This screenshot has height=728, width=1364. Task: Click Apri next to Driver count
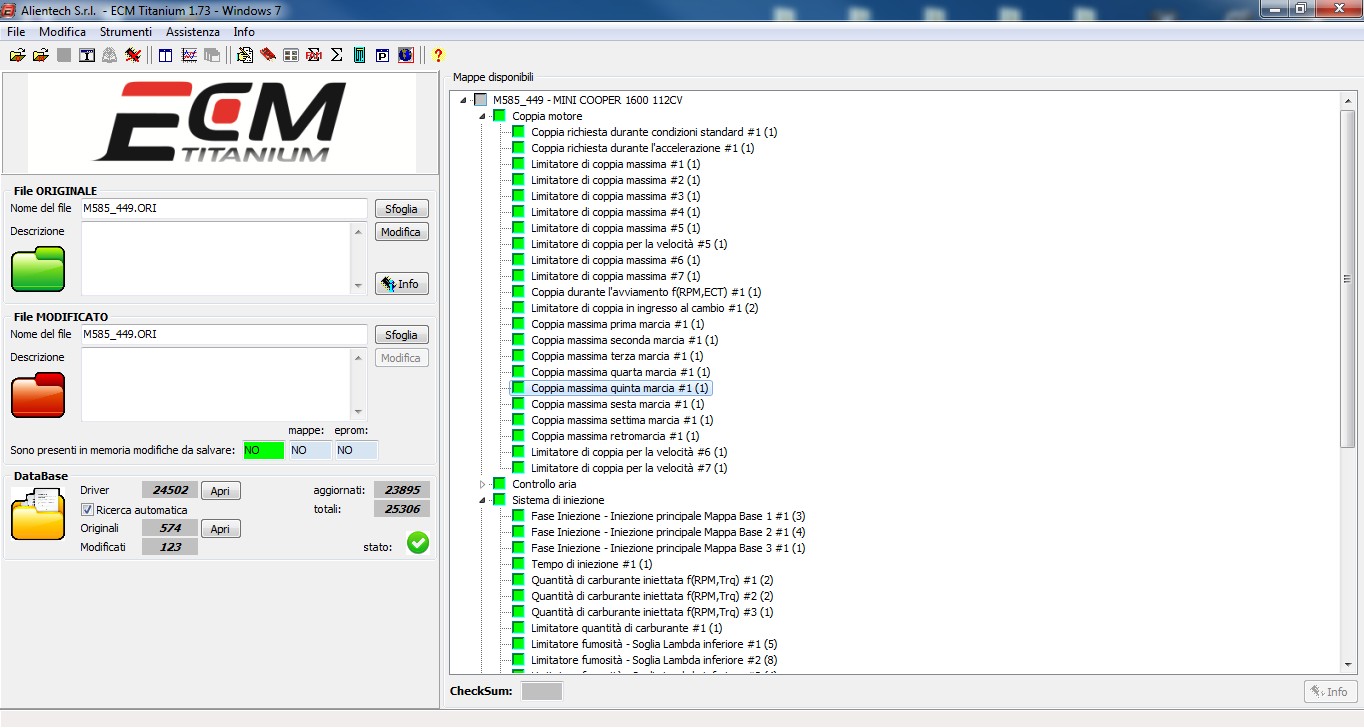(x=220, y=491)
